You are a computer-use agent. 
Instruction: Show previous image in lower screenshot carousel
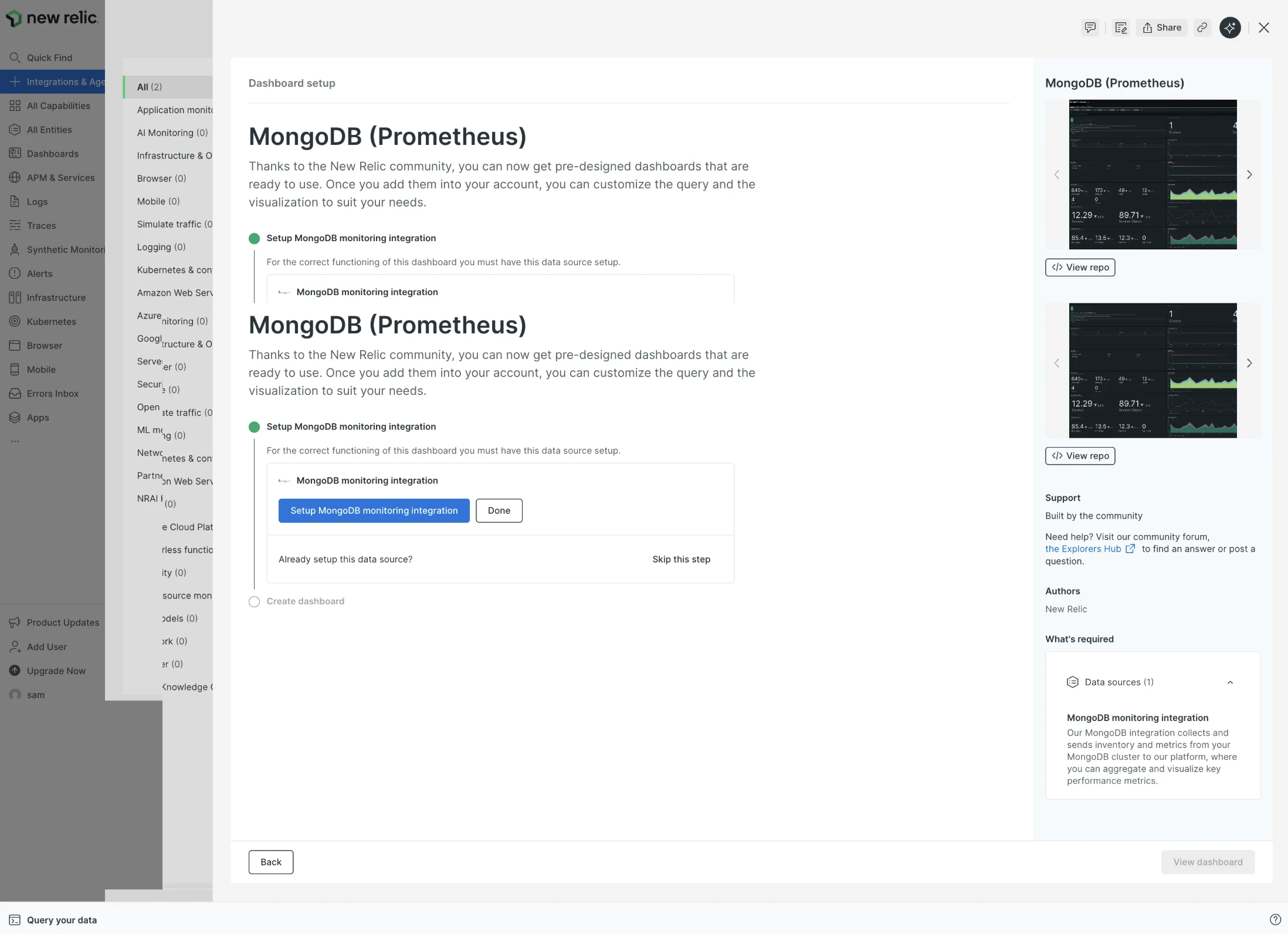[x=1057, y=363]
